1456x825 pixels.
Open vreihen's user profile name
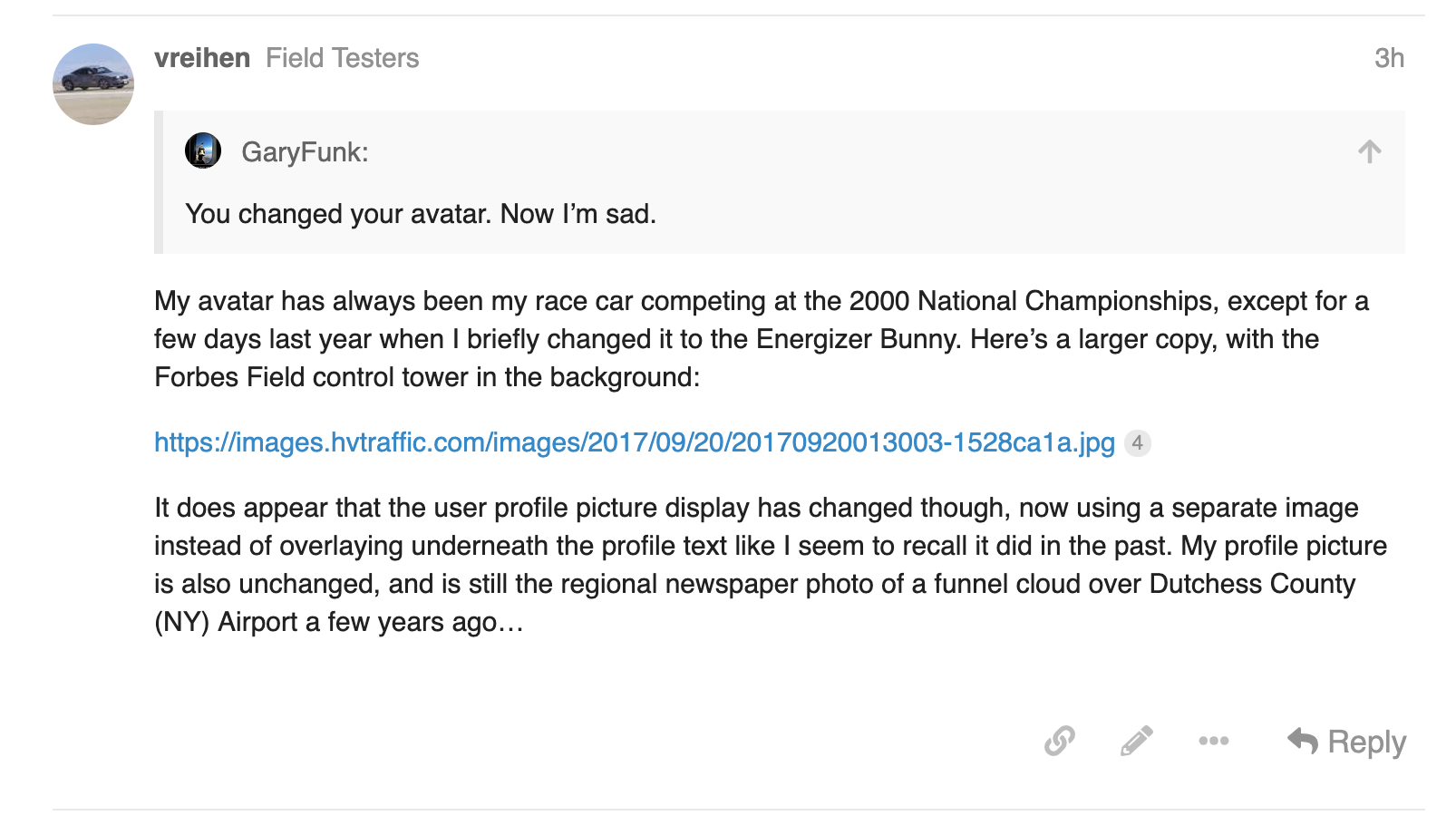(x=202, y=58)
